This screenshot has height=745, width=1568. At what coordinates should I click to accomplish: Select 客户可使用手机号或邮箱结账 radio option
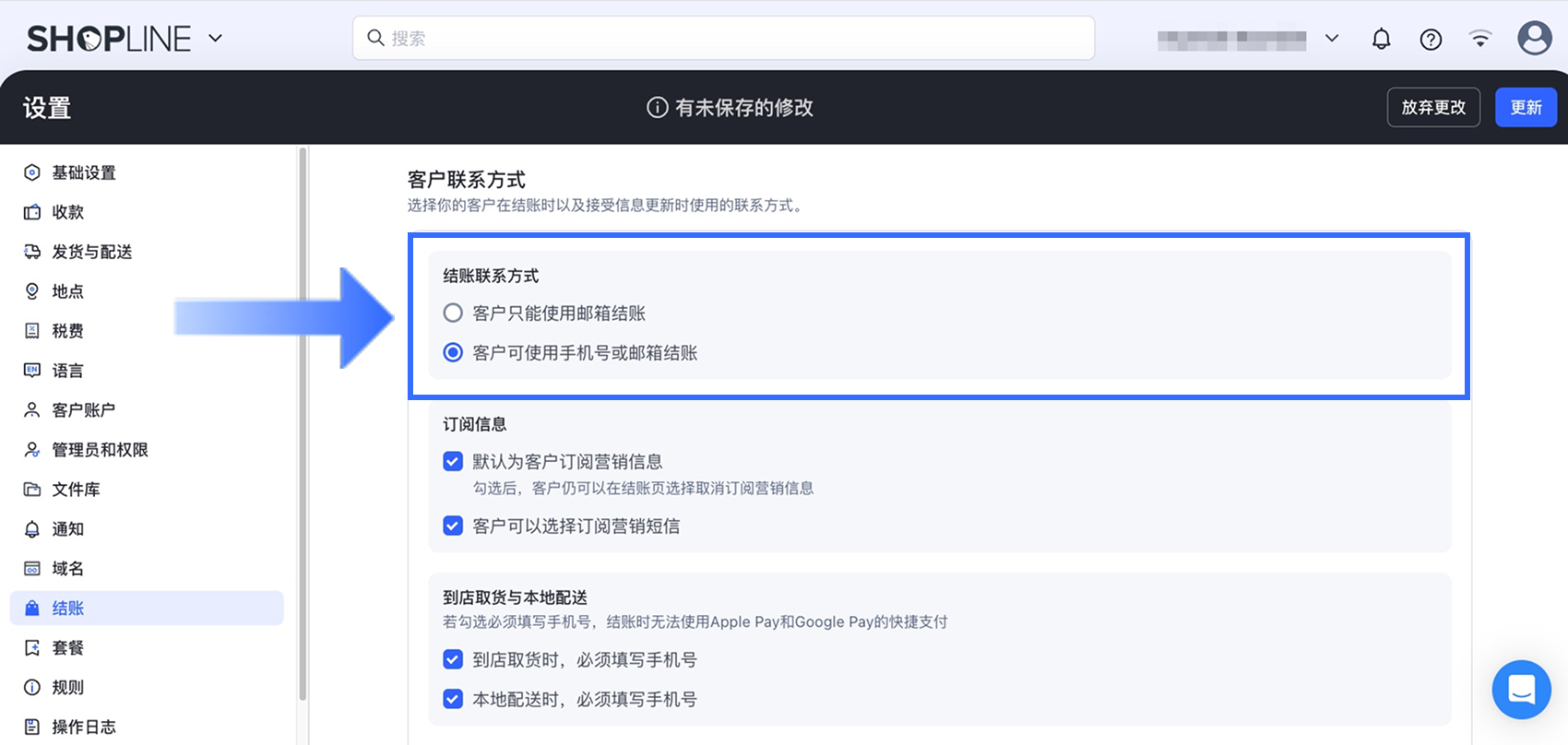[x=453, y=353]
